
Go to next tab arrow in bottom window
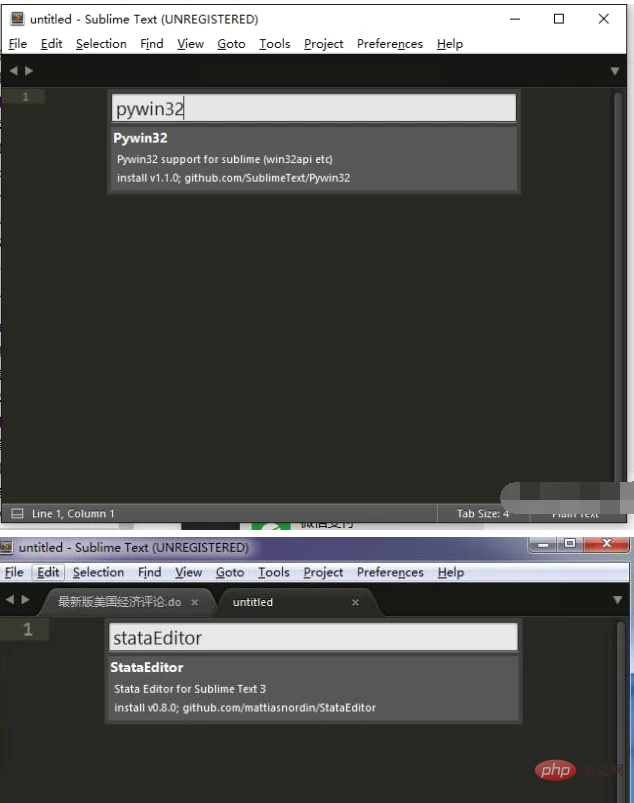(26, 599)
